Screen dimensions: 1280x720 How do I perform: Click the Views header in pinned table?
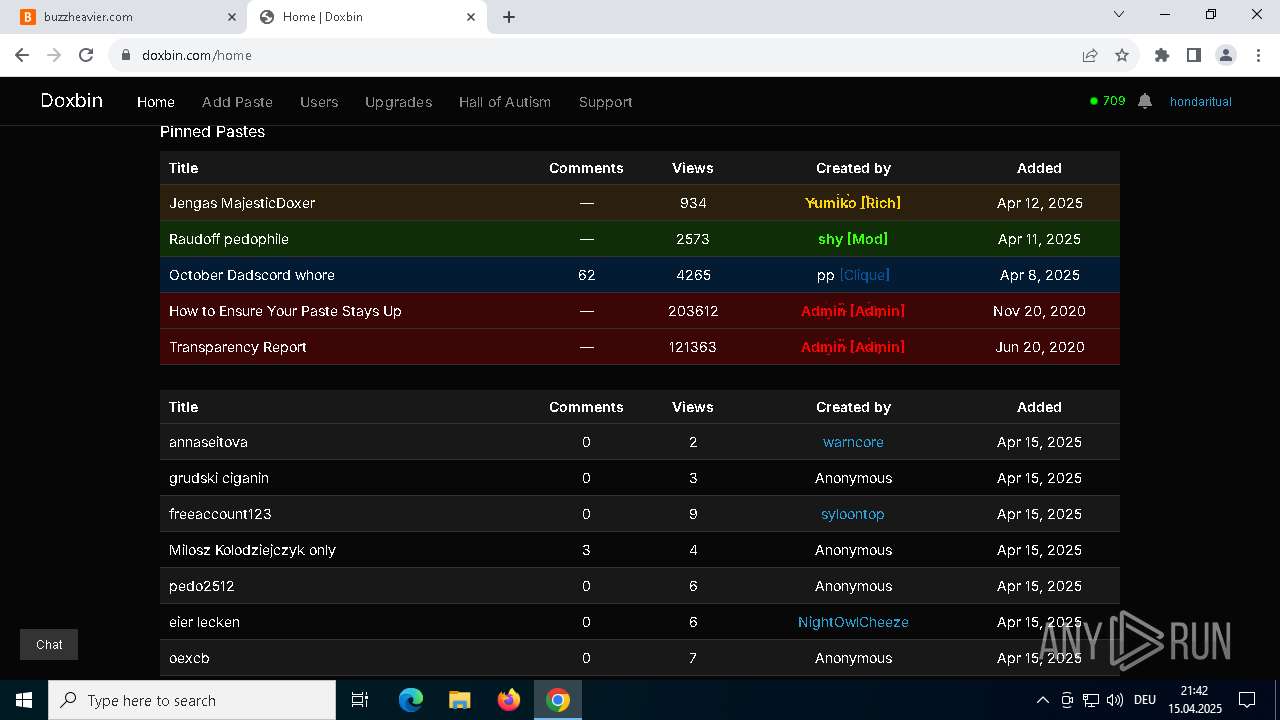point(693,168)
